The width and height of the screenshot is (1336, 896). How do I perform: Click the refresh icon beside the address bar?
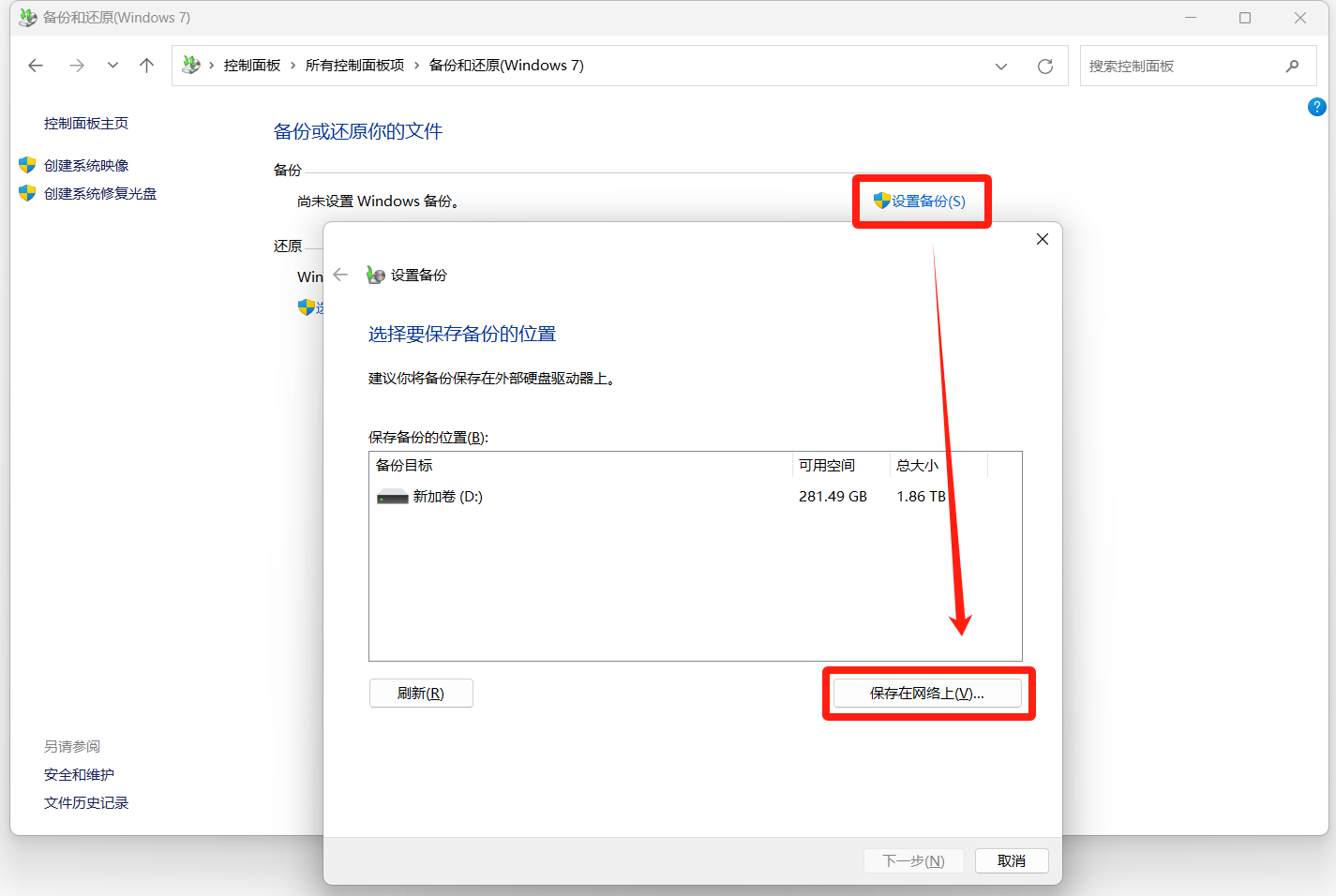pos(1044,67)
